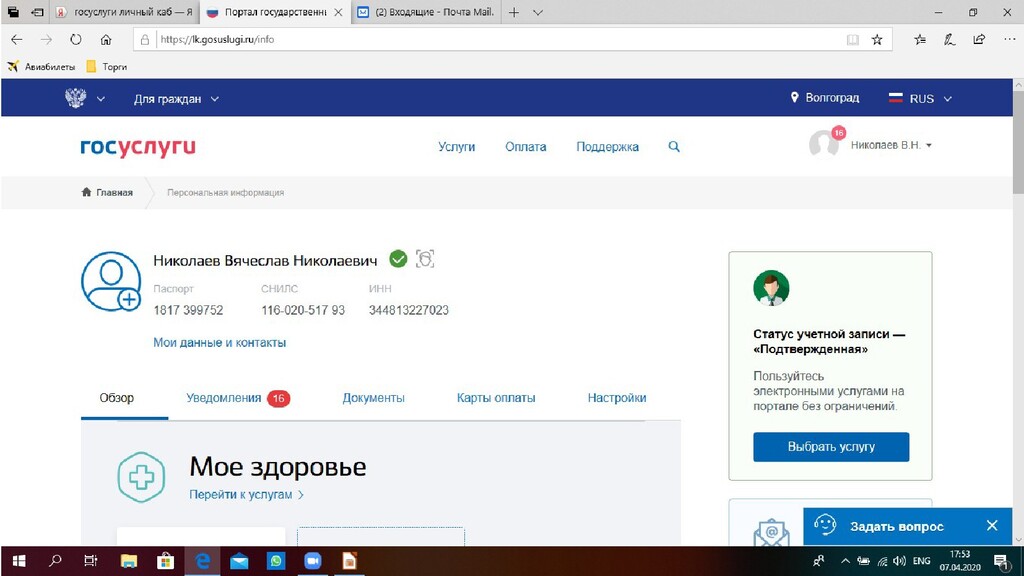Click the browser forward arrow
This screenshot has height=576, width=1024.
(x=46, y=40)
